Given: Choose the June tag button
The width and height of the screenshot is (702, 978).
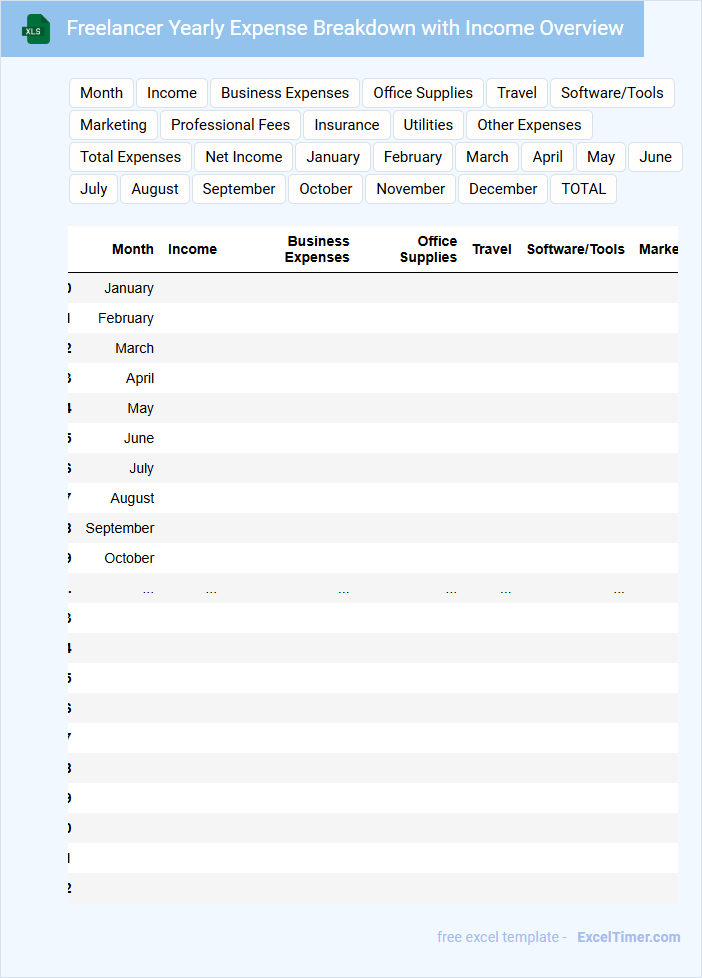Looking at the screenshot, I should pyautogui.click(x=655, y=157).
